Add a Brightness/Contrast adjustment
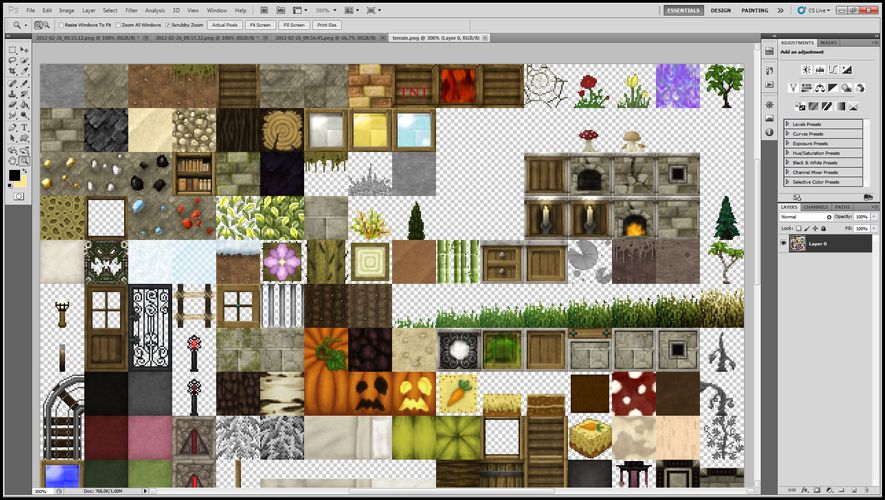 click(x=807, y=69)
